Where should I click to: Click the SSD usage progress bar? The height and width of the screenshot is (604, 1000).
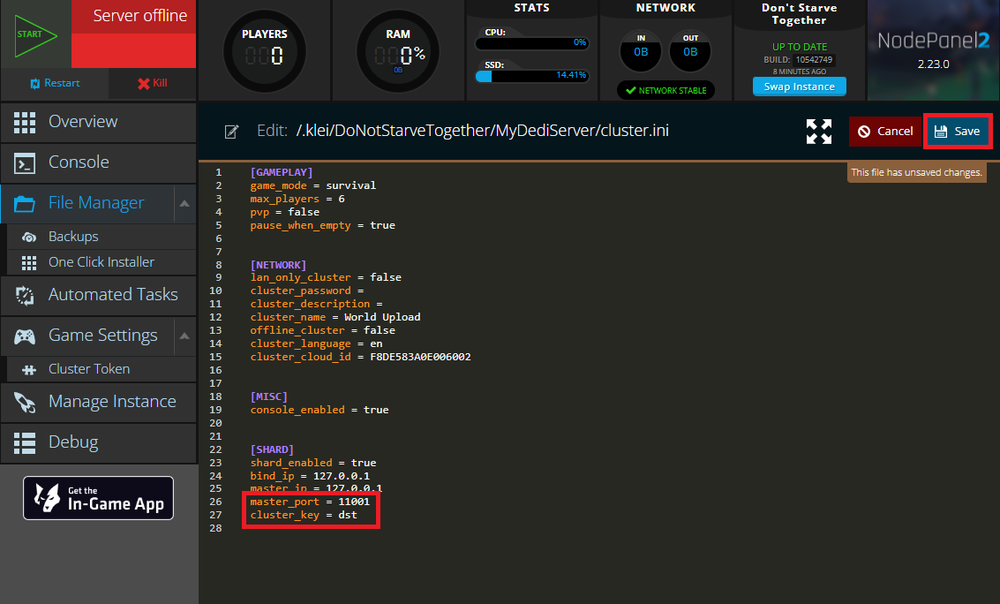[x=531, y=75]
